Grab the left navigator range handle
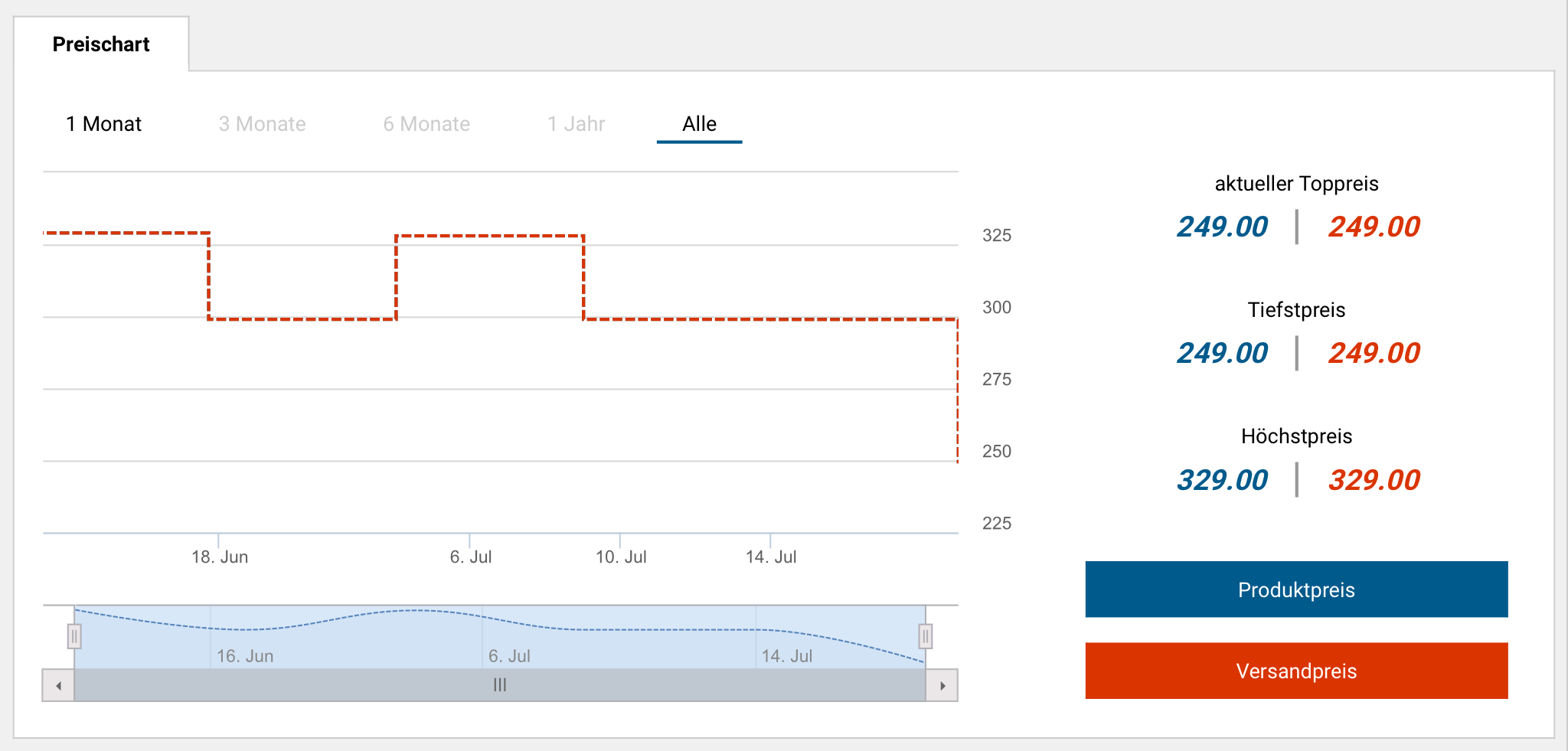This screenshot has width=1568, height=751. pos(74,636)
